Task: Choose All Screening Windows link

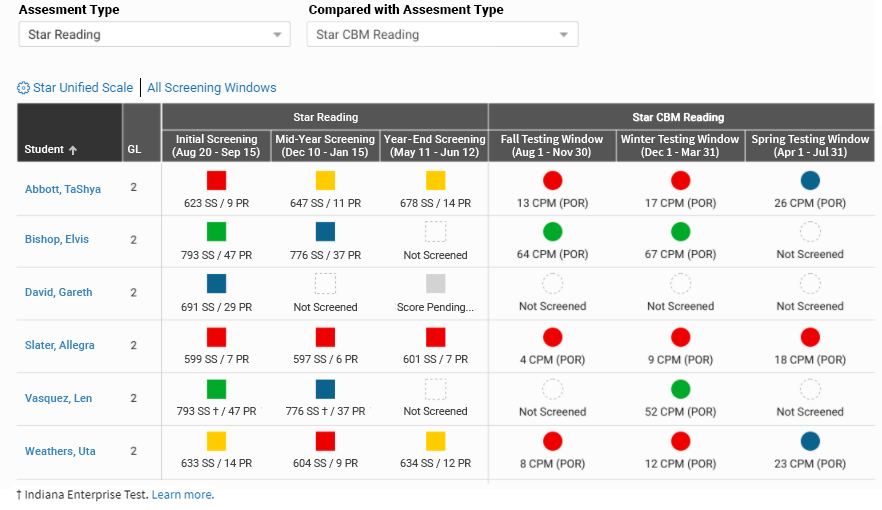Action: tap(212, 88)
